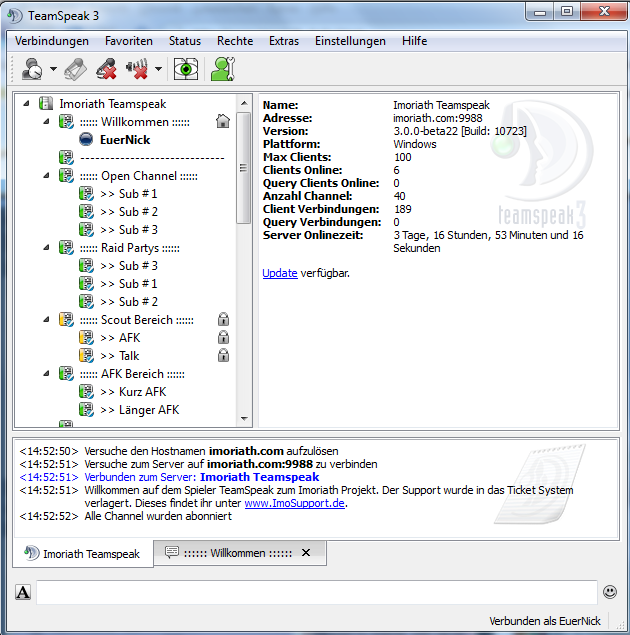Viewport: 630px width, 635px height.
Task: Click the text formatting A button
Action: (23, 592)
